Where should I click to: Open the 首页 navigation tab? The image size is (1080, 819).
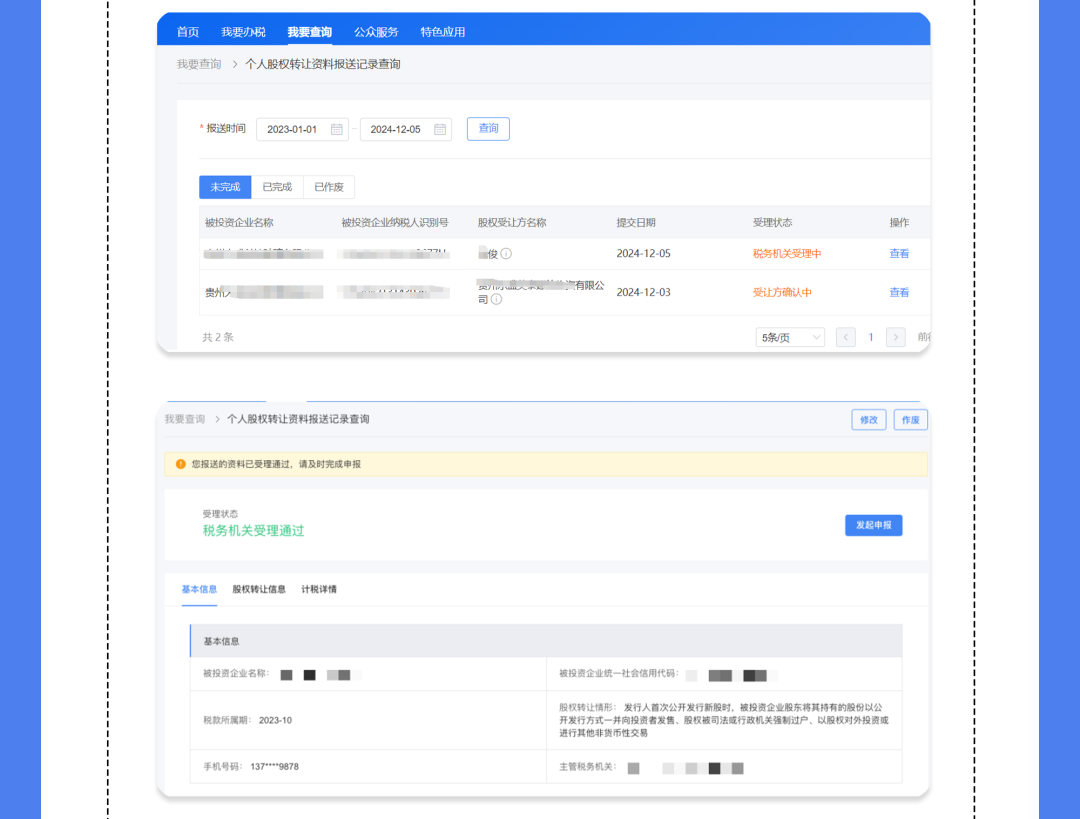point(187,32)
